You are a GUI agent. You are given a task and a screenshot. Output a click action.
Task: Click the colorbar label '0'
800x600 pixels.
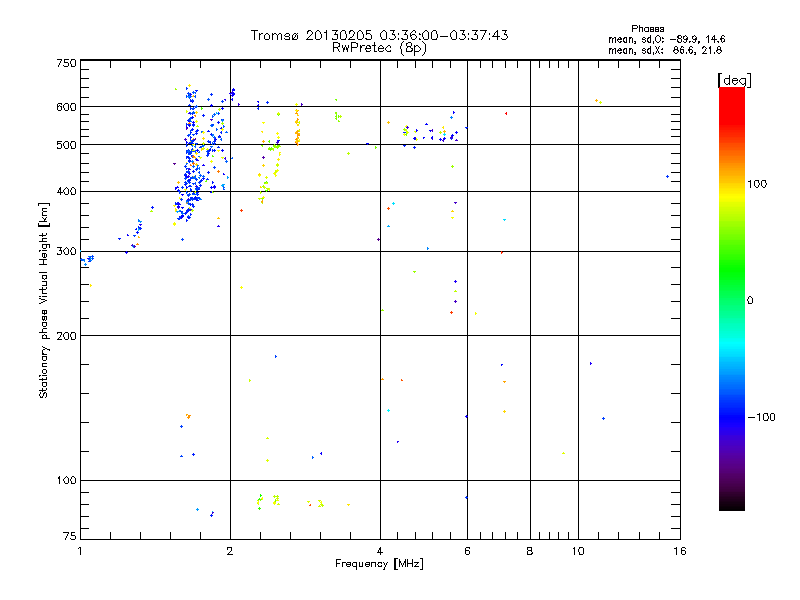click(x=750, y=301)
